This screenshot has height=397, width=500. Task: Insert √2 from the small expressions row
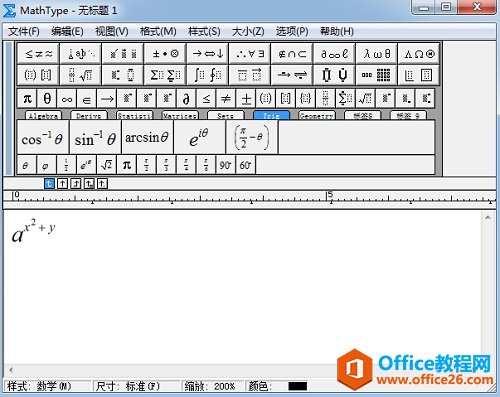[x=106, y=165]
